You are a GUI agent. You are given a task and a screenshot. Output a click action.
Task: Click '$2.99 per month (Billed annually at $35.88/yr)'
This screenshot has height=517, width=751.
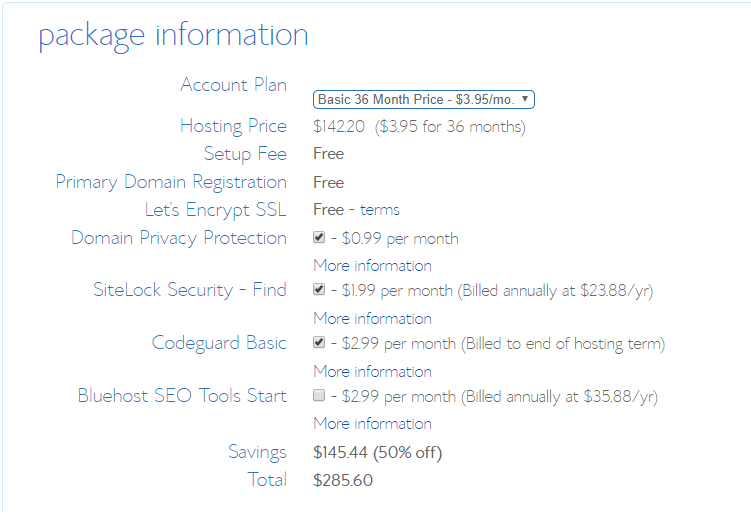click(500, 397)
